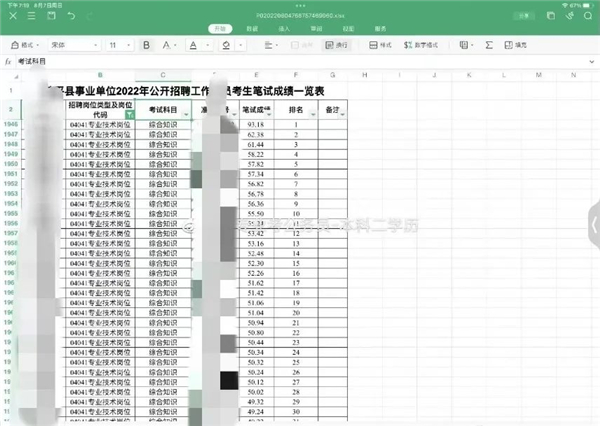This screenshot has height=426, width=600.
Task: Switch to the Insert (插入) tab
Action: coord(285,30)
